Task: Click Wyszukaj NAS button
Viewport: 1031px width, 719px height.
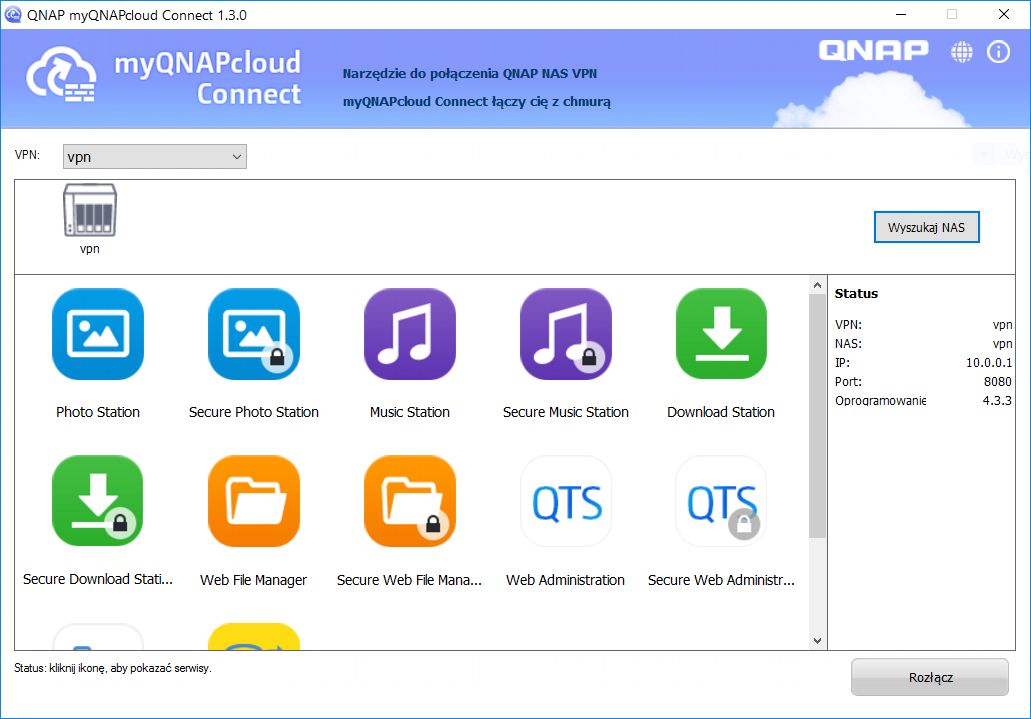Action: coord(926,228)
